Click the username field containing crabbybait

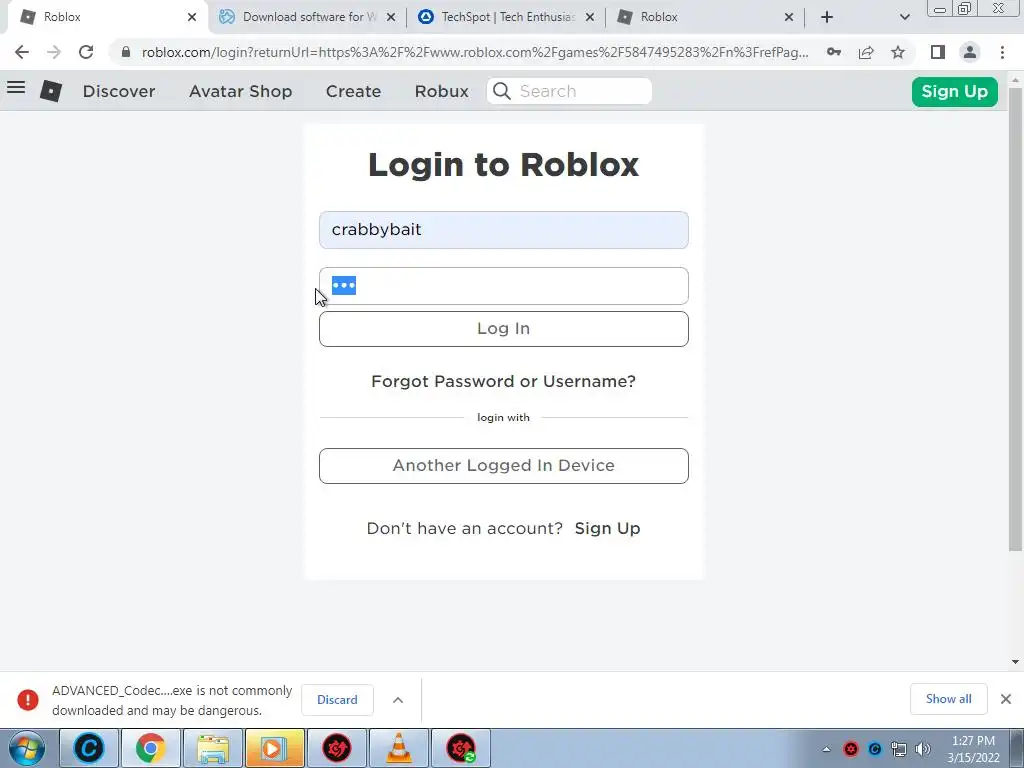[x=504, y=230]
